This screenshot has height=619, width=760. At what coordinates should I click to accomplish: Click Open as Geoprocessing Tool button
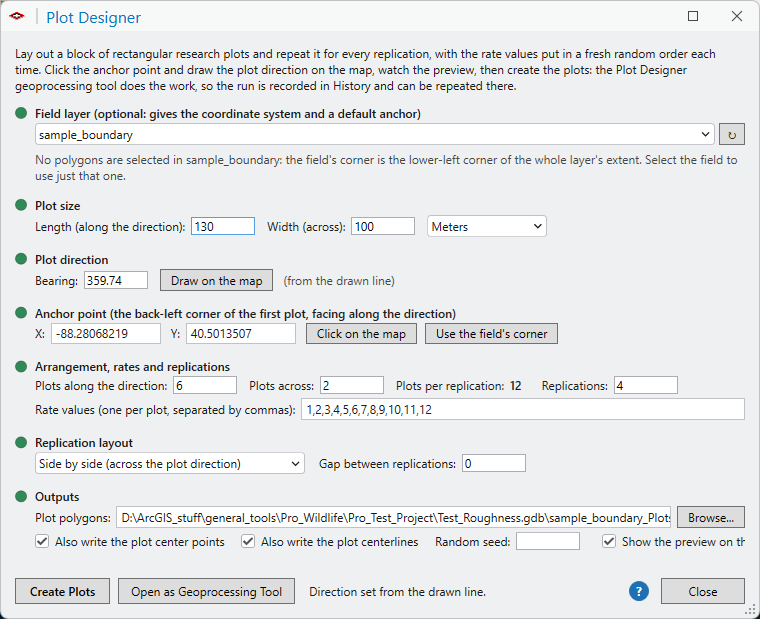[206, 591]
